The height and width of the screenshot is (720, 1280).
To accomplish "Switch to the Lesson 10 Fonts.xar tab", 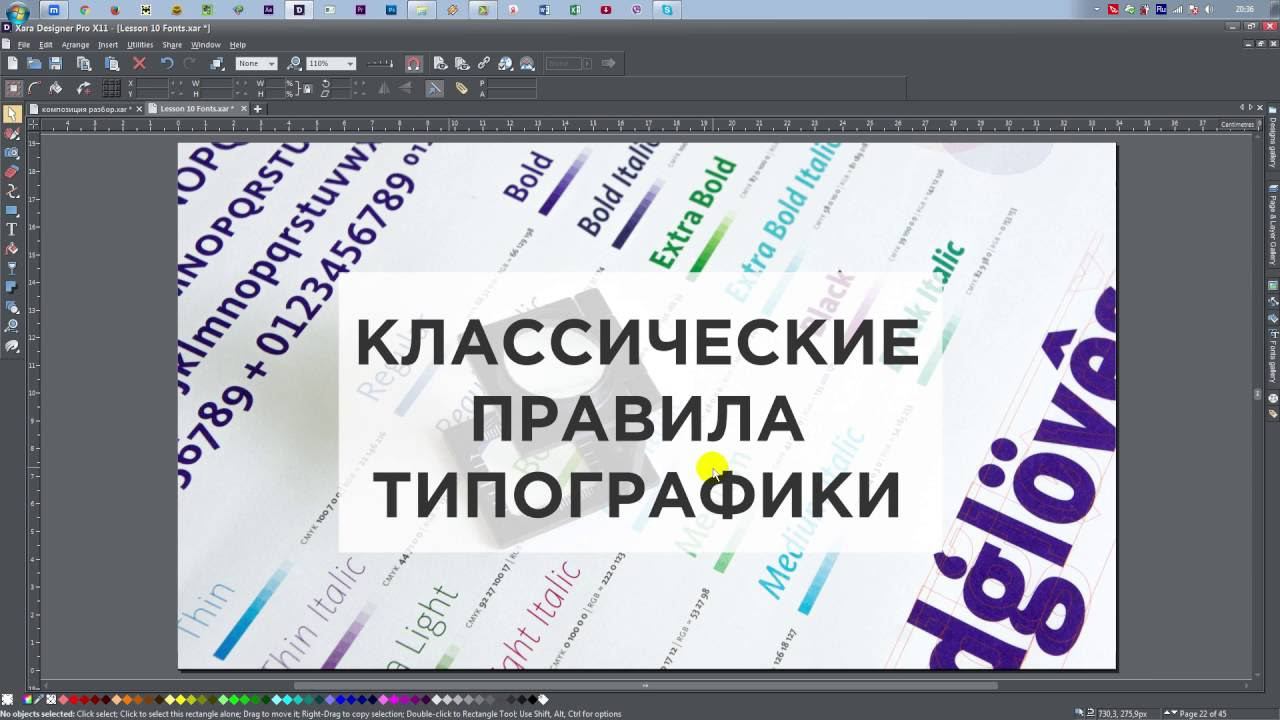I will pos(196,109).
